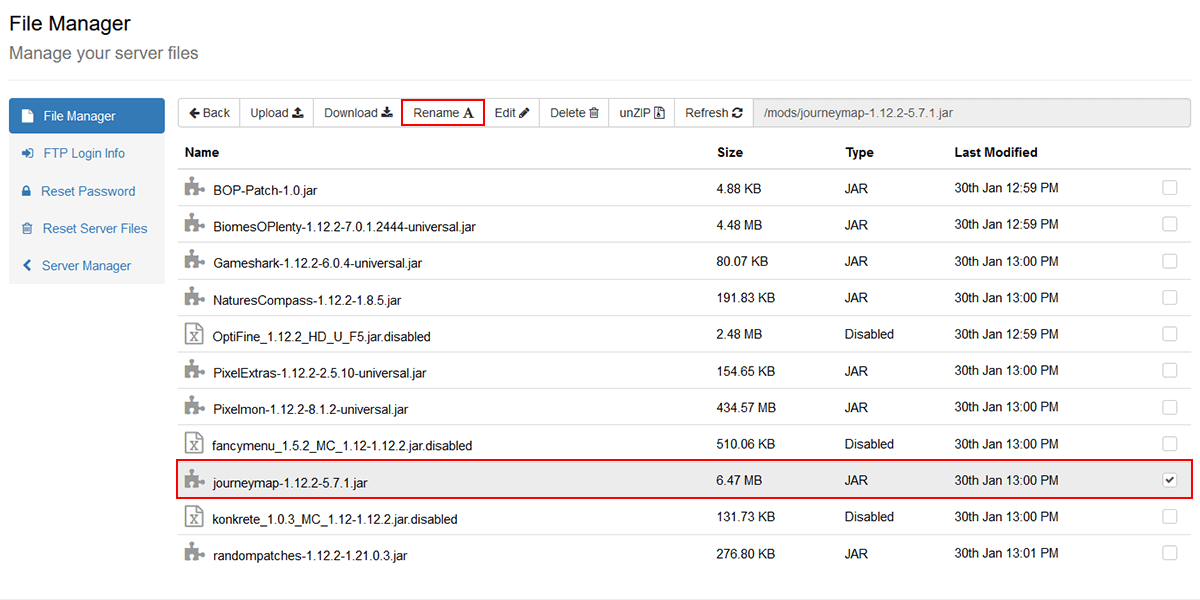
Task: Refresh the file list
Action: point(714,113)
